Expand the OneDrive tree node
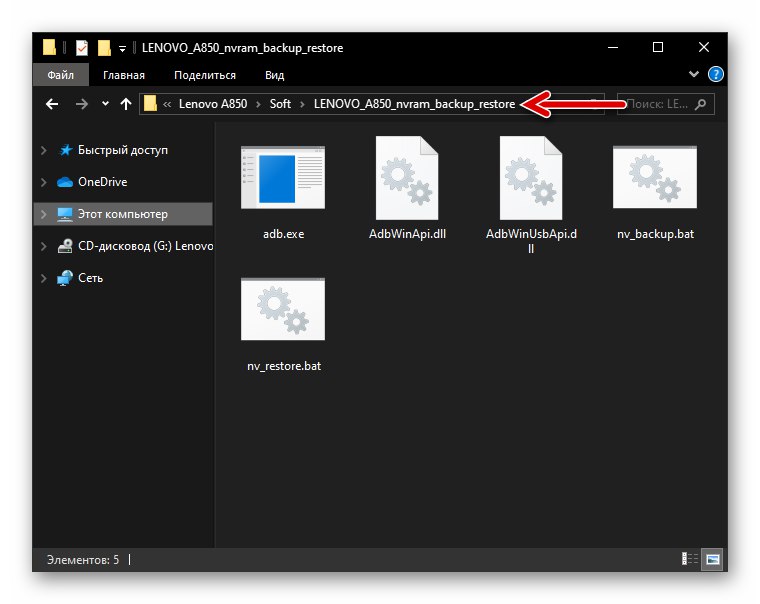The width and height of the screenshot is (760, 604). coord(44,182)
